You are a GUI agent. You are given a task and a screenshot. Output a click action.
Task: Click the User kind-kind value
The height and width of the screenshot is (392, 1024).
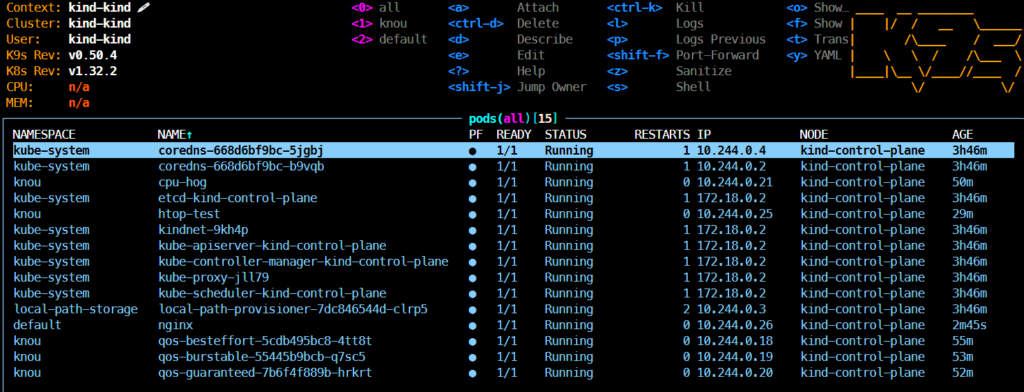click(x=99, y=39)
